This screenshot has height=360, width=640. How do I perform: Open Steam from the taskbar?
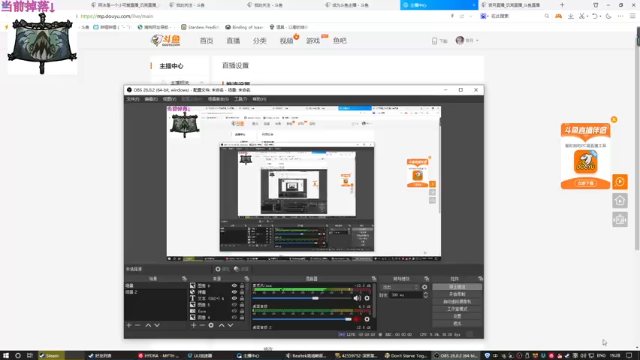51,356
